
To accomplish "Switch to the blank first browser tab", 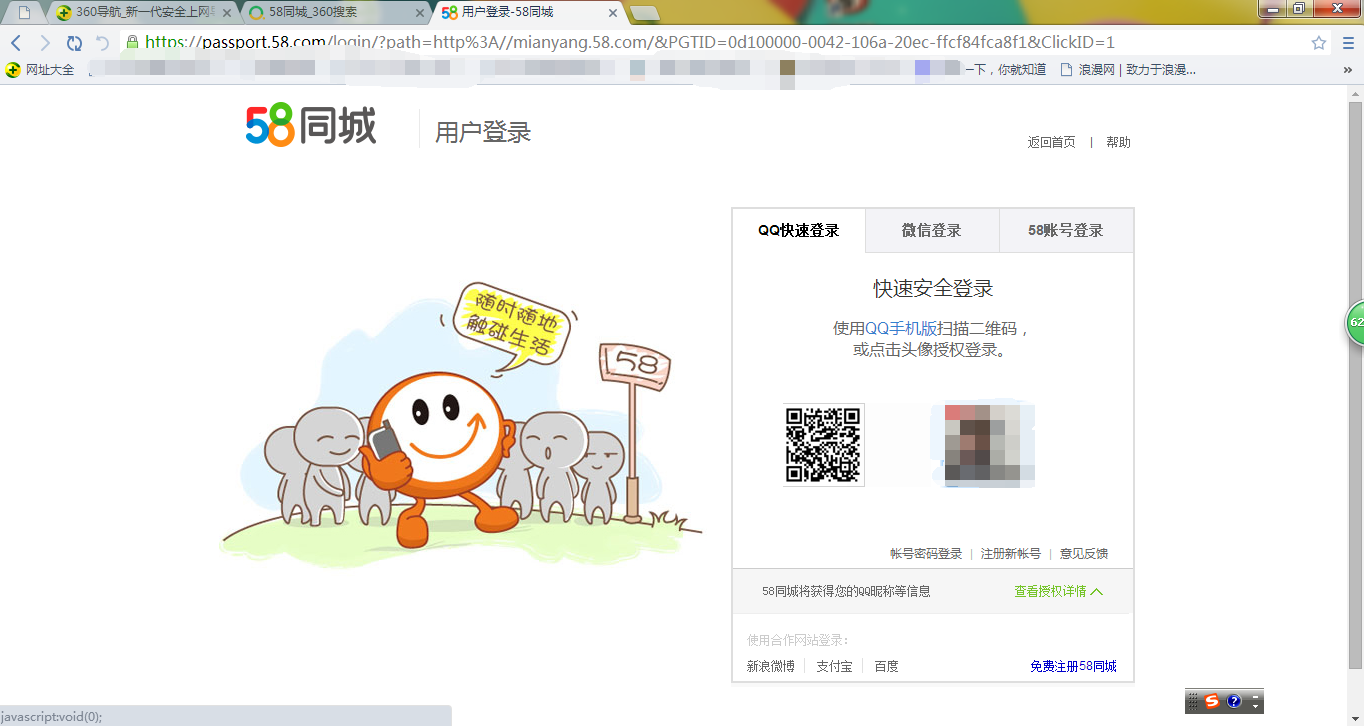I will (x=24, y=13).
